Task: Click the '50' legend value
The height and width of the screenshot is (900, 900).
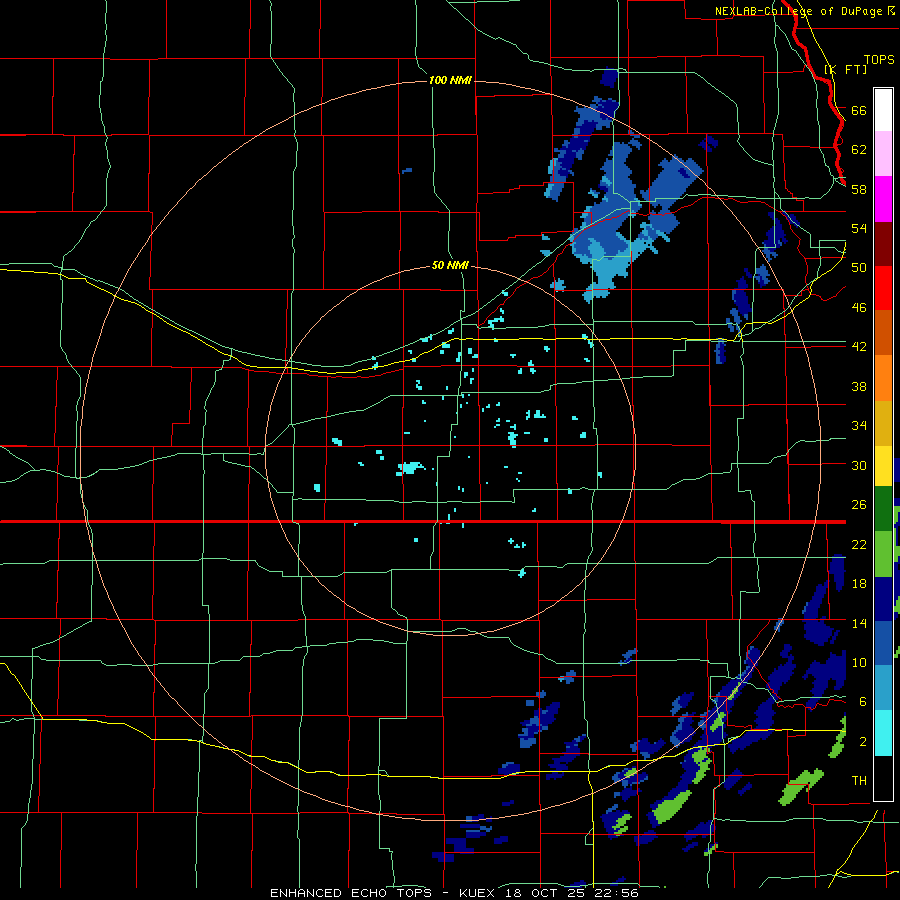Action: coord(859,267)
